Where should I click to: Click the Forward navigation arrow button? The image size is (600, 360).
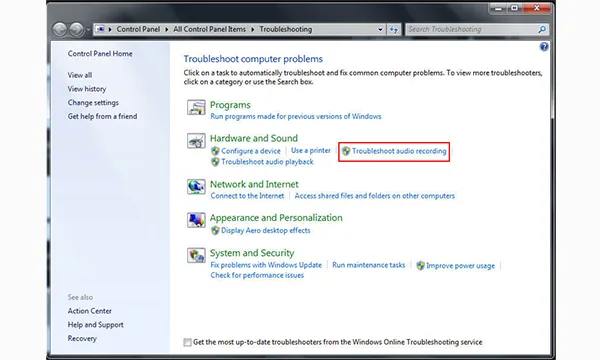77,29
